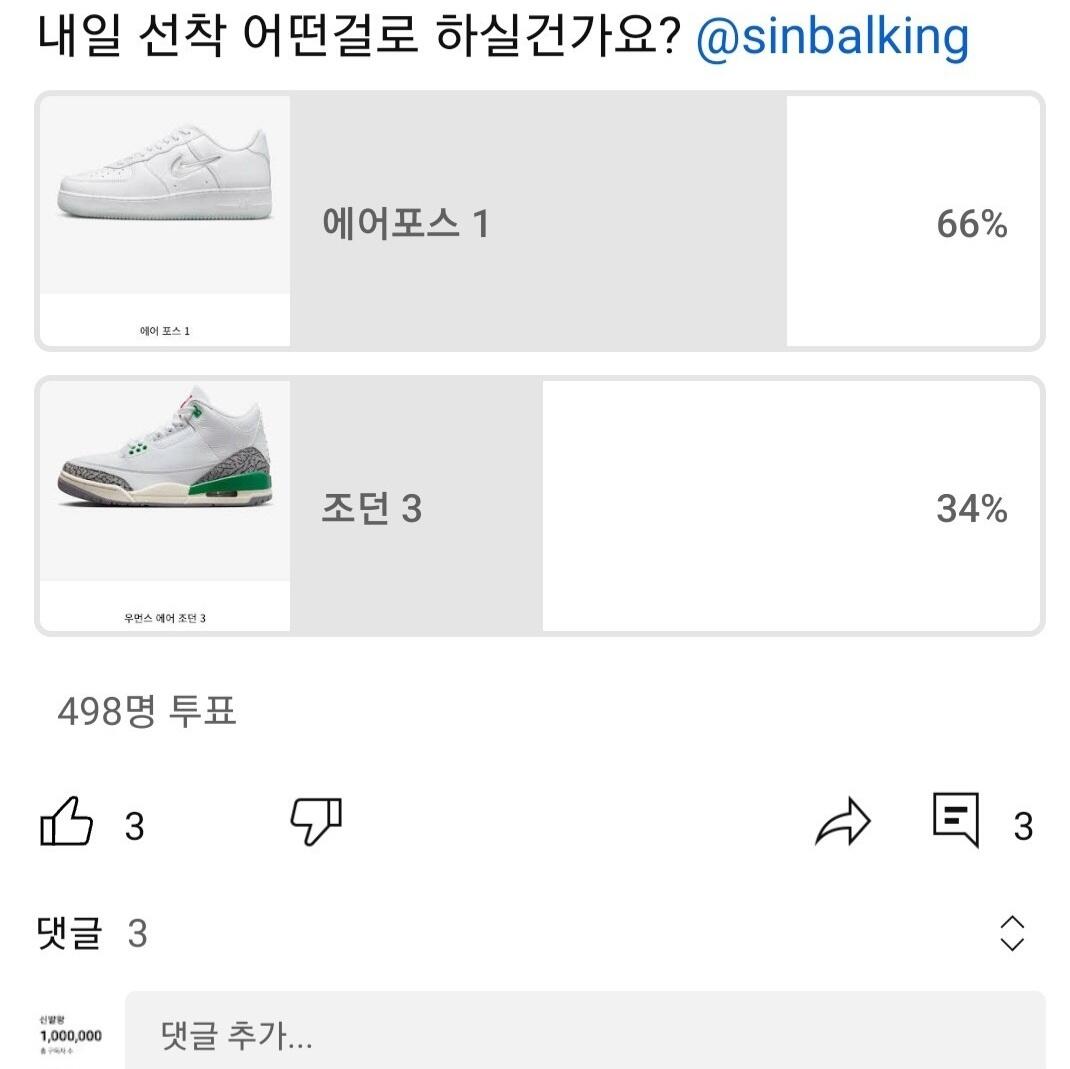1070x1069 pixels.
Task: Open comments via speech bubble icon
Action: coord(955,821)
